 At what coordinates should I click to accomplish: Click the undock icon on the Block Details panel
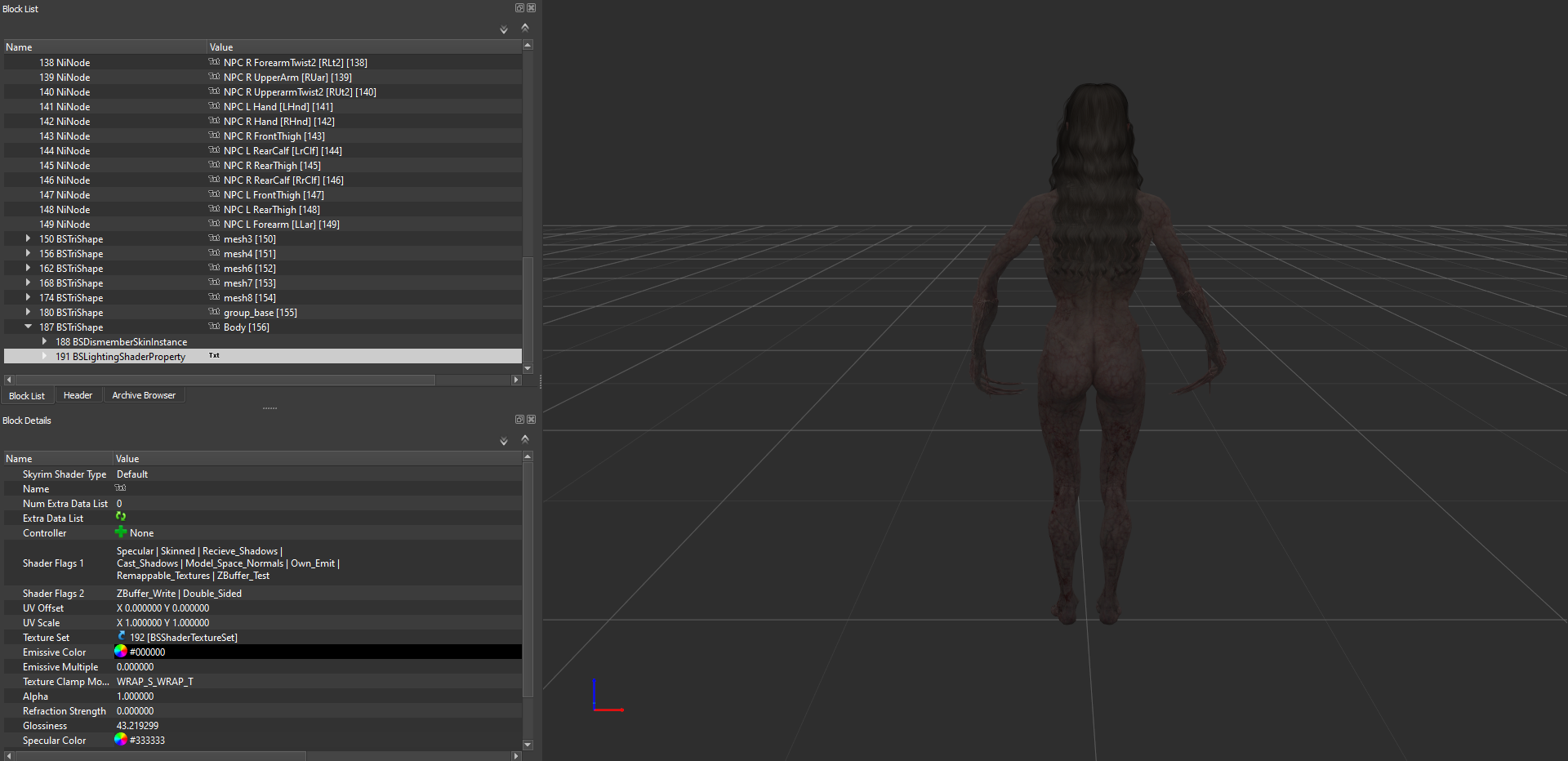click(519, 419)
